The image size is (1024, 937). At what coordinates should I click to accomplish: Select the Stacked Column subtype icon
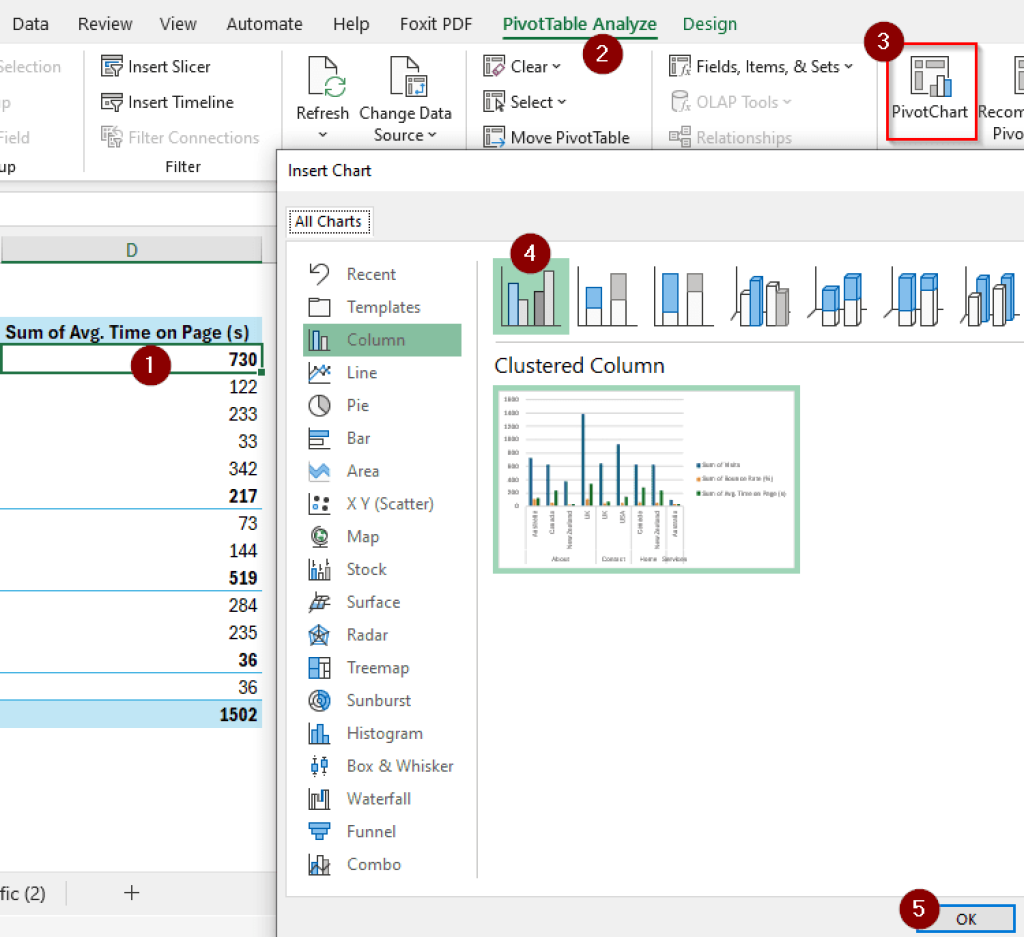pos(606,295)
